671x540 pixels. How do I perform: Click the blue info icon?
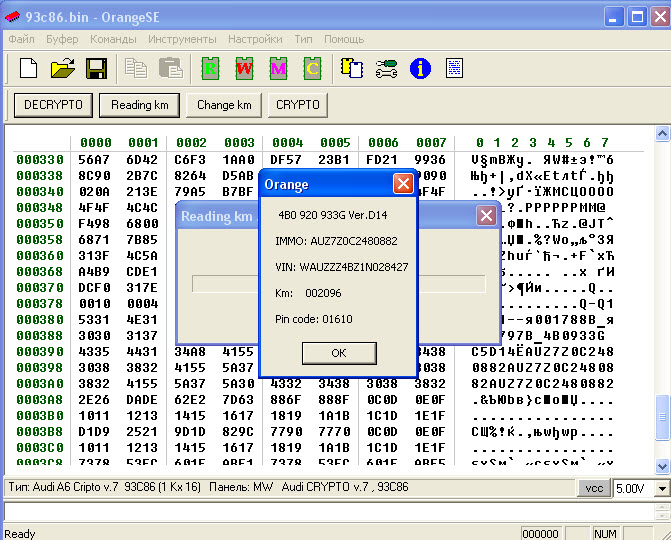(x=420, y=68)
